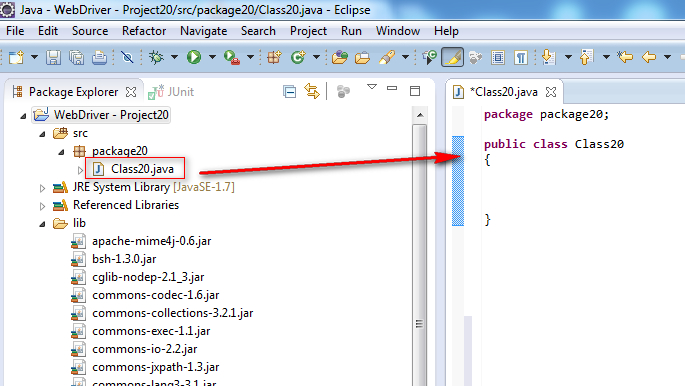The height and width of the screenshot is (386, 685).
Task: Click the Run Last Tool icon
Action: (232, 57)
